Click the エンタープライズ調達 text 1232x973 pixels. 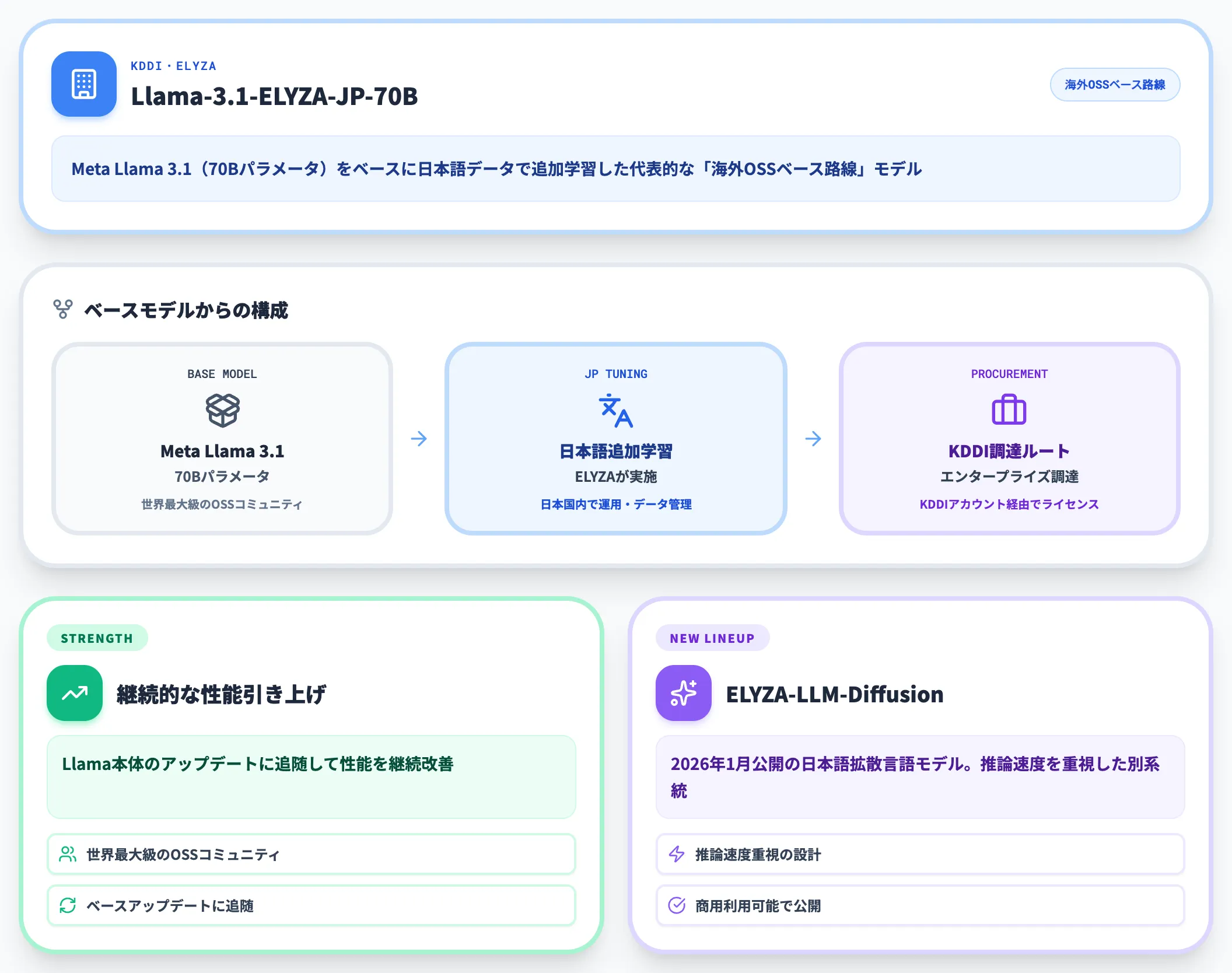[x=1009, y=477]
